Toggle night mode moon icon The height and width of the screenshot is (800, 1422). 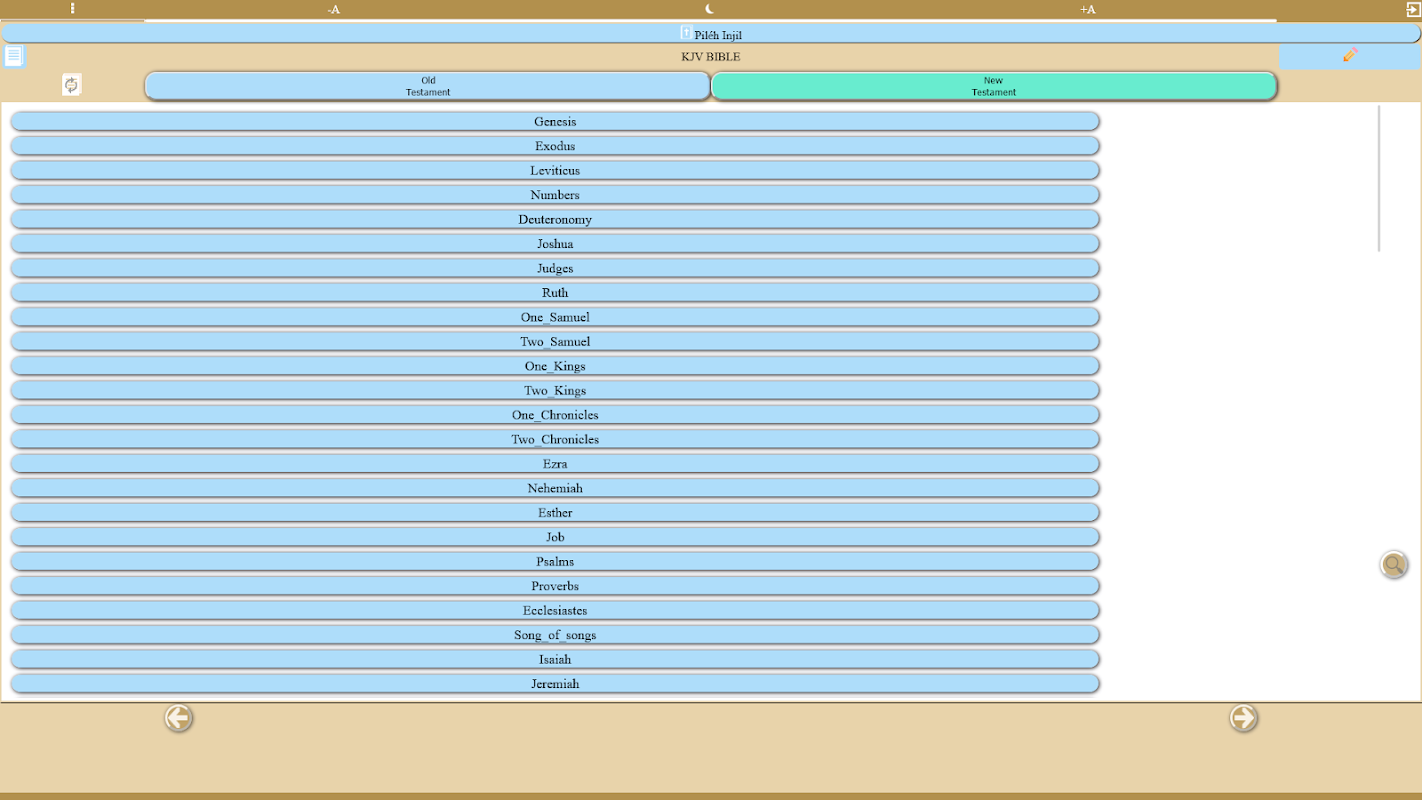710,9
